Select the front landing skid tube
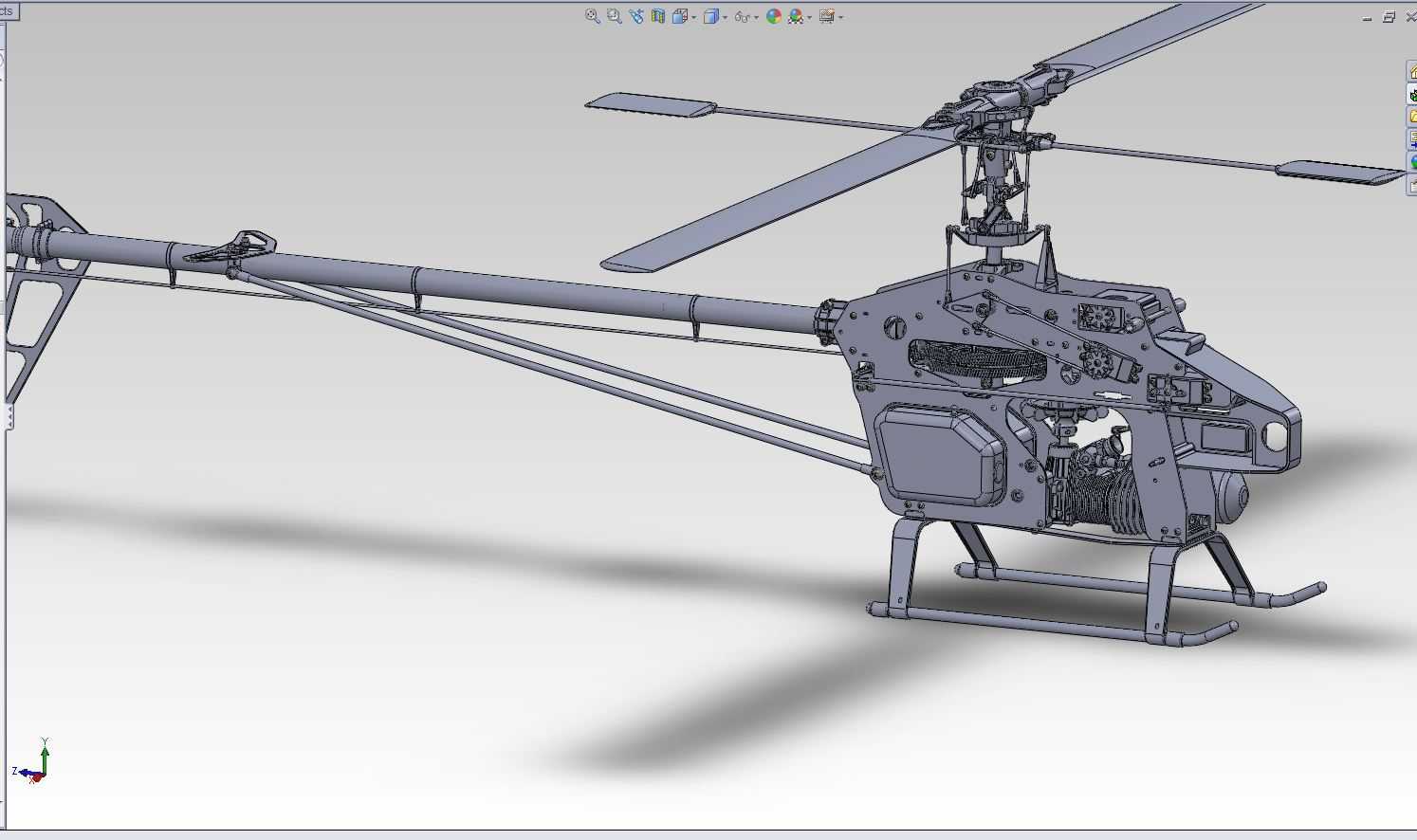 coord(1053,626)
